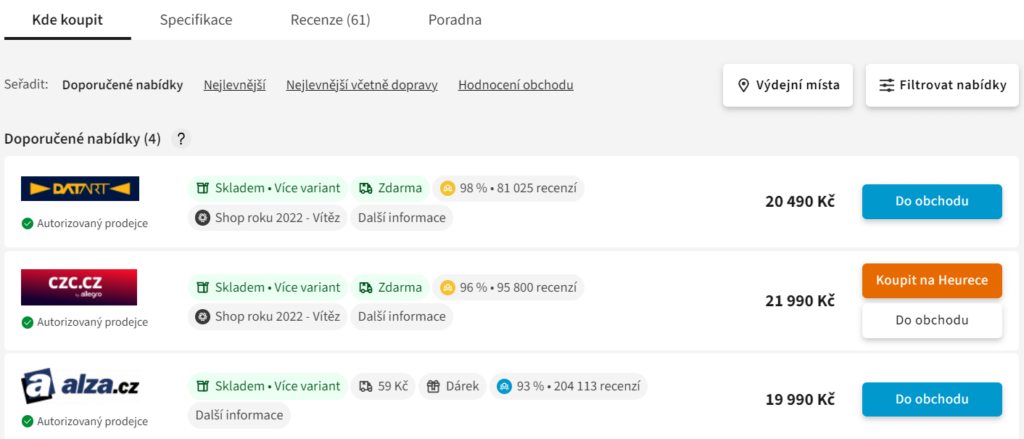
Task: Click Datart's Zdarma delivery chip
Action: pyautogui.click(x=390, y=189)
